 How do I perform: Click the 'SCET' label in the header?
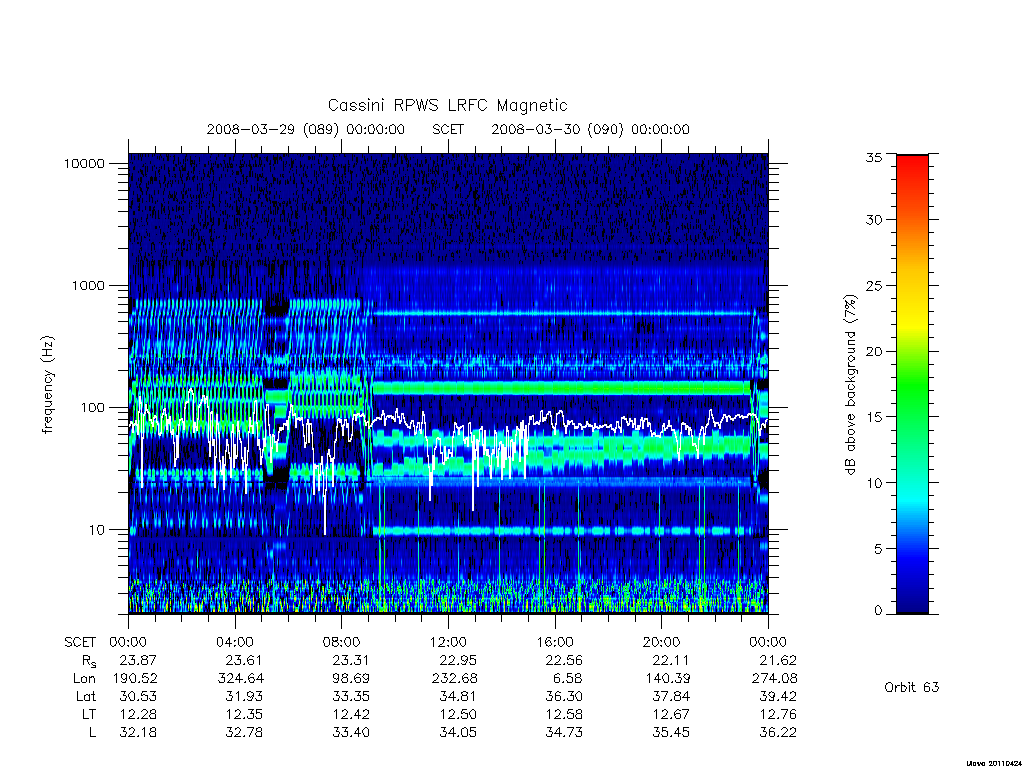point(448,129)
